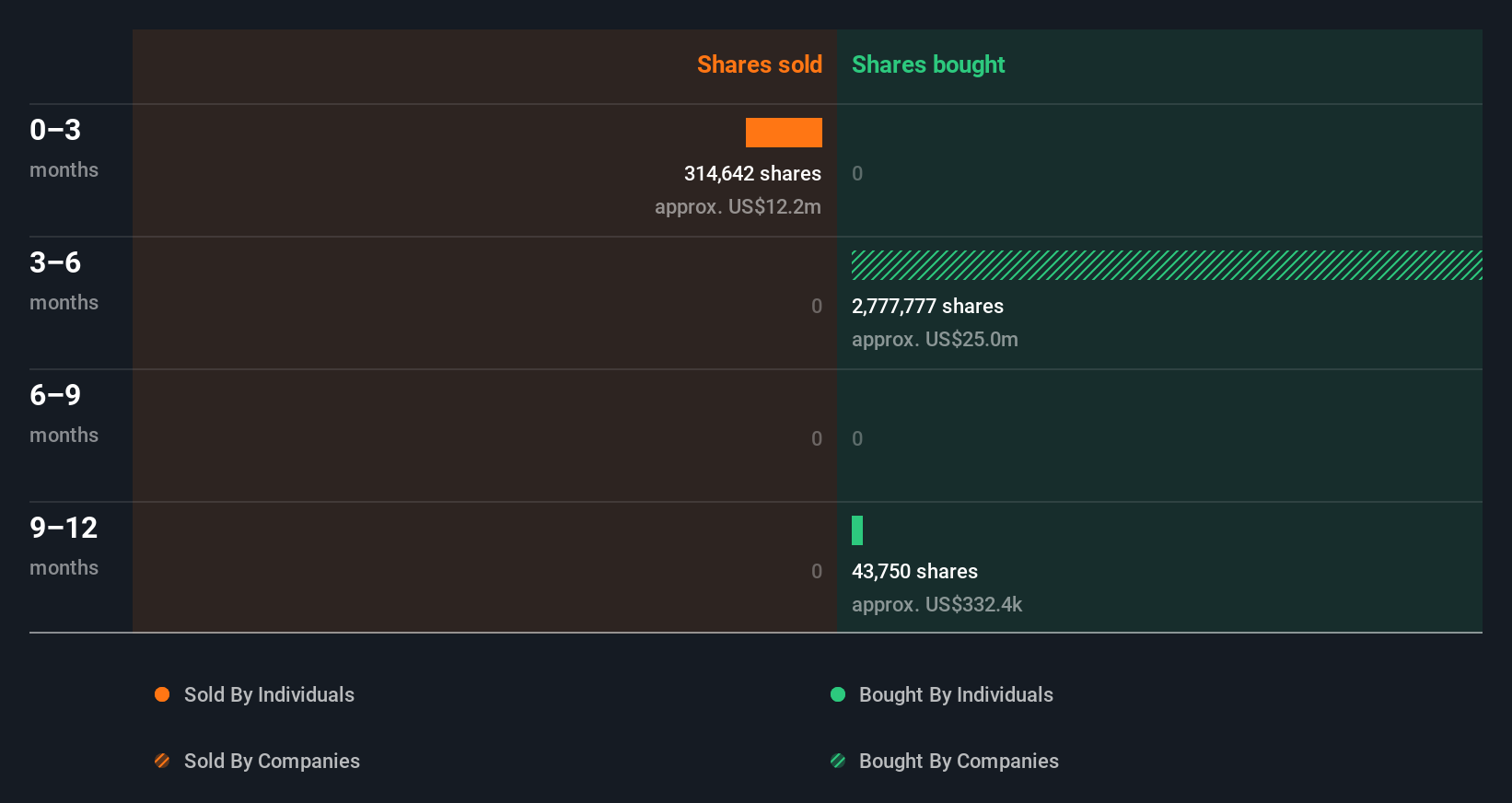
Task: Select the small green 9–12 months bought bar
Action: pos(857,530)
